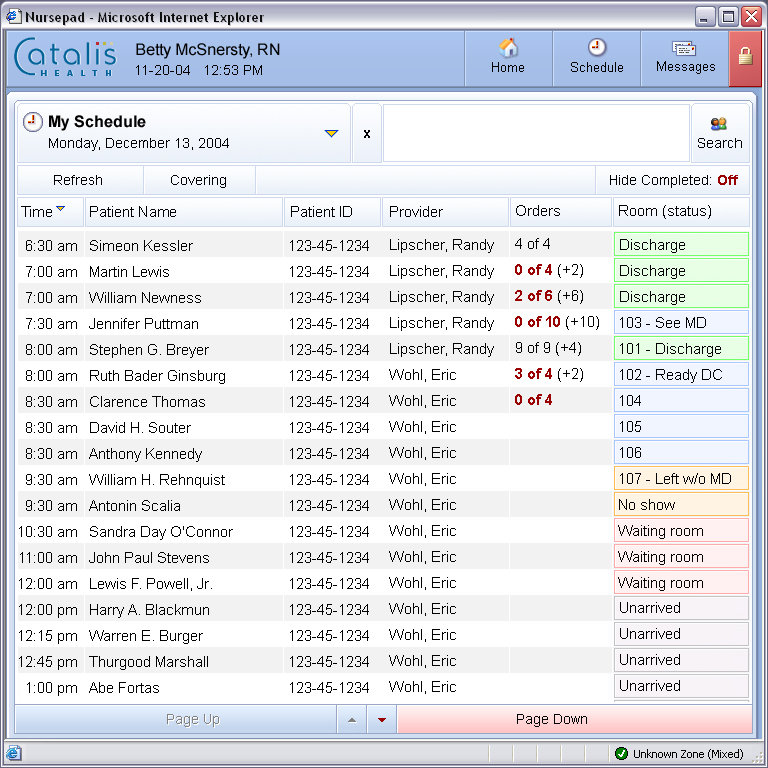The width and height of the screenshot is (768, 768).
Task: Click the Page Down button
Action: [x=575, y=719]
